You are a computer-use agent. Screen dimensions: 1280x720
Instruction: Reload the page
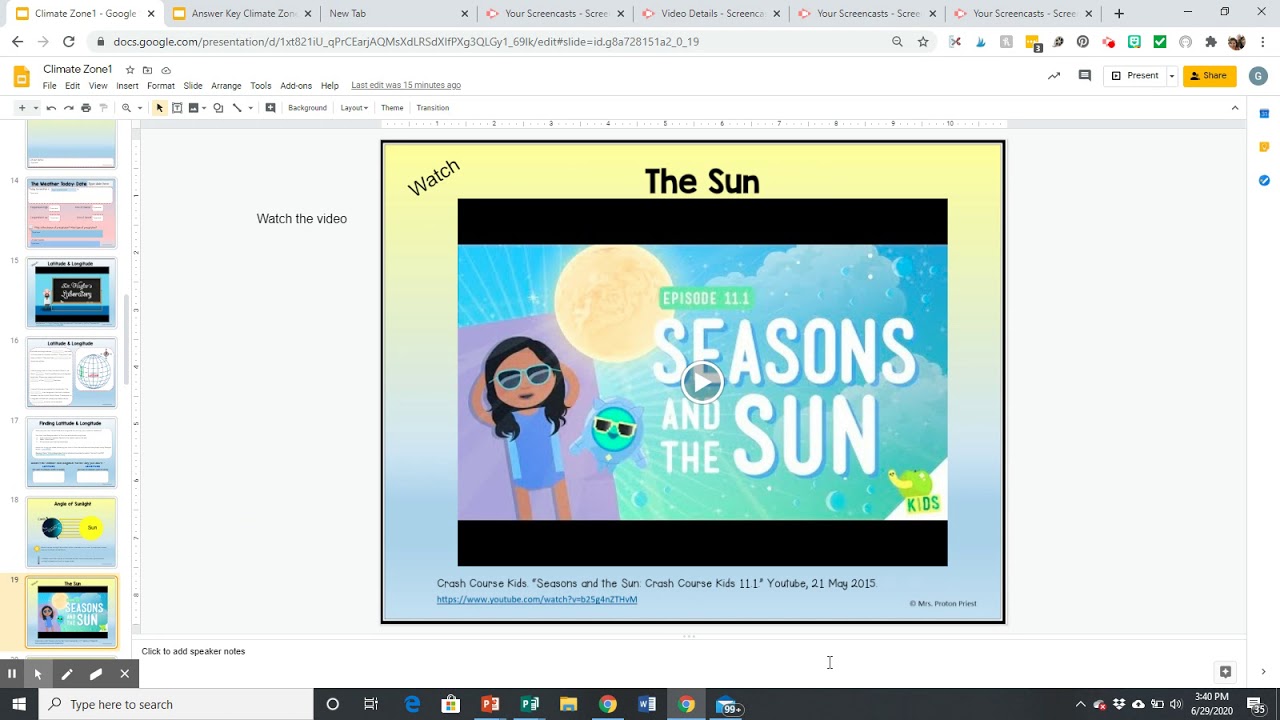(68, 42)
